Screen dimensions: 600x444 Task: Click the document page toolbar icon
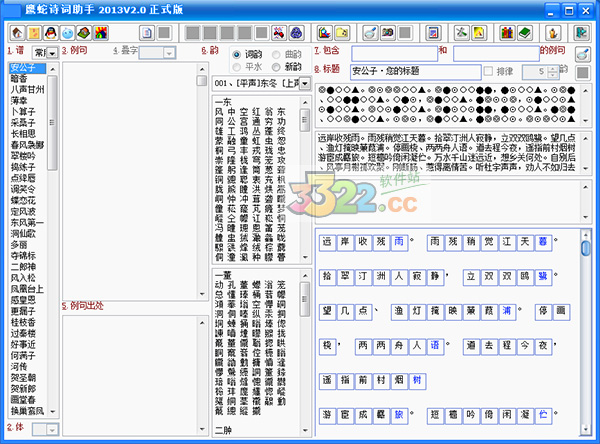pyautogui.click(x=147, y=33)
